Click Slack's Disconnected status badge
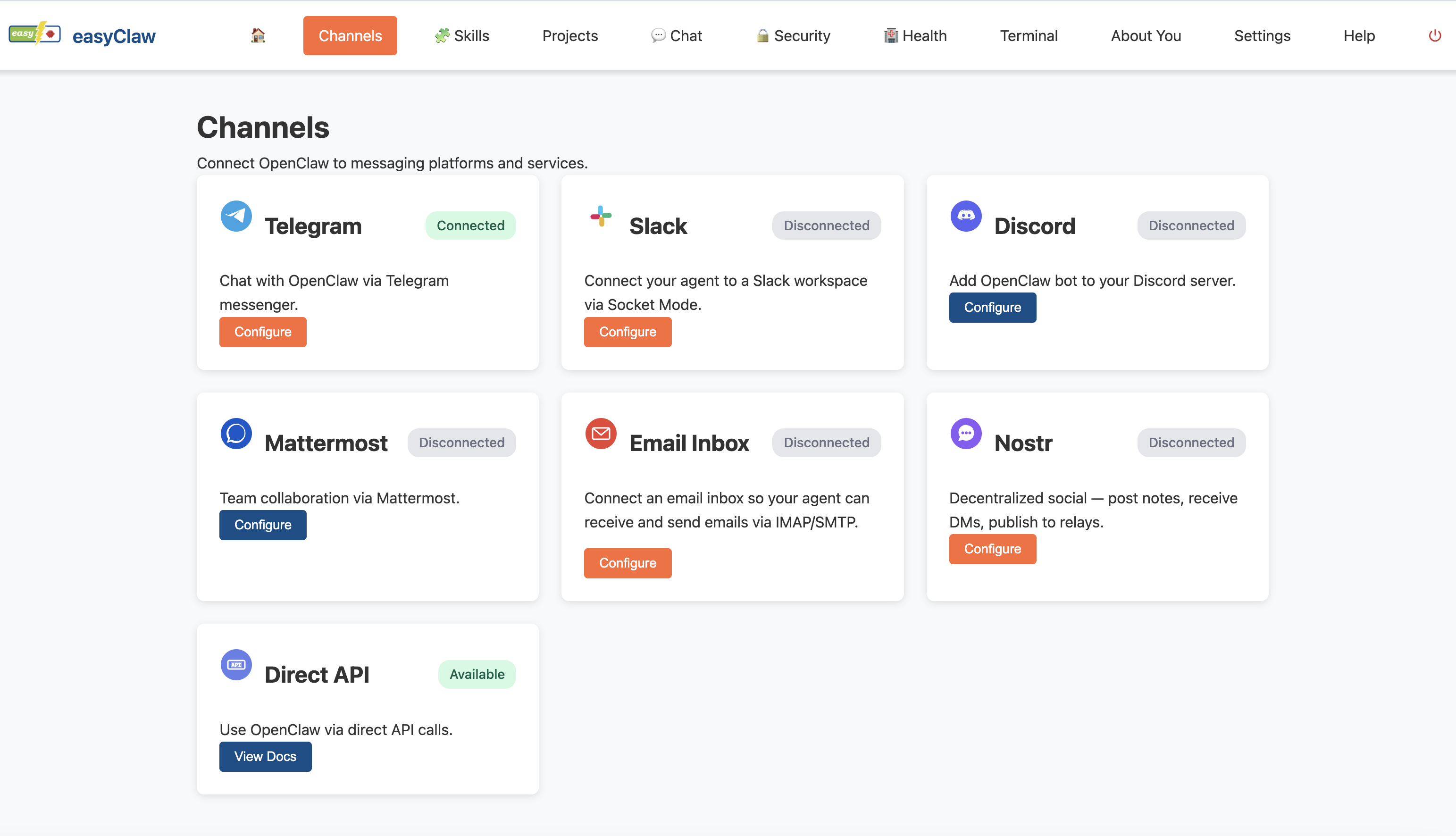This screenshot has height=836, width=1456. coord(826,226)
